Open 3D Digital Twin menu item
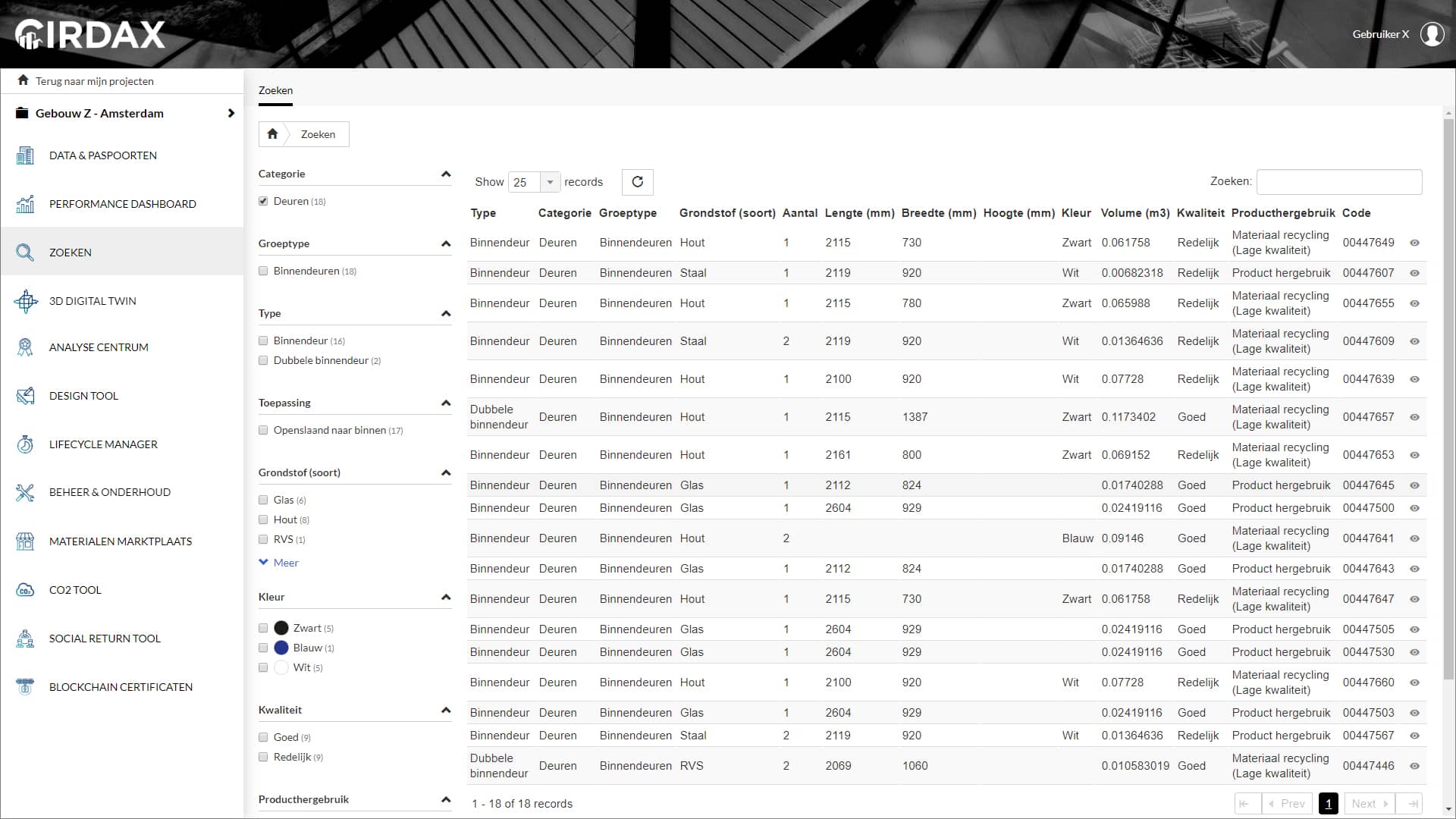The width and height of the screenshot is (1456, 819). (x=122, y=301)
